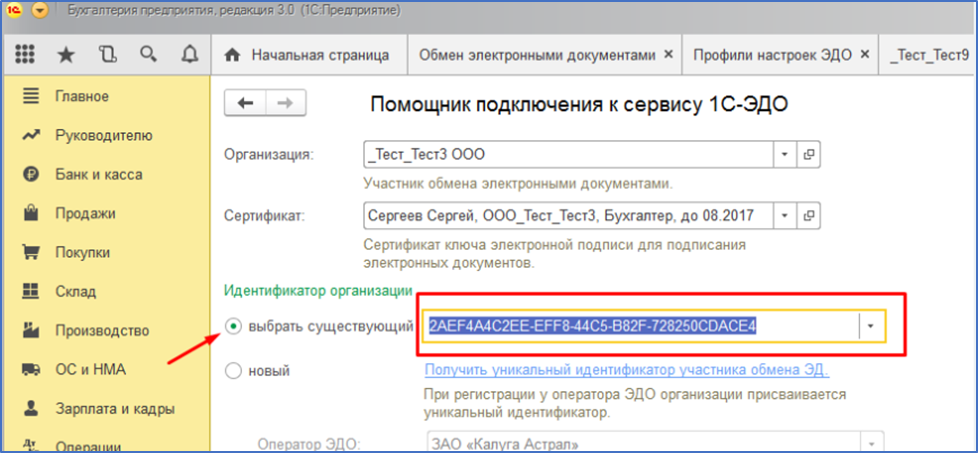Click the Продажи shopping bag icon

click(31, 213)
